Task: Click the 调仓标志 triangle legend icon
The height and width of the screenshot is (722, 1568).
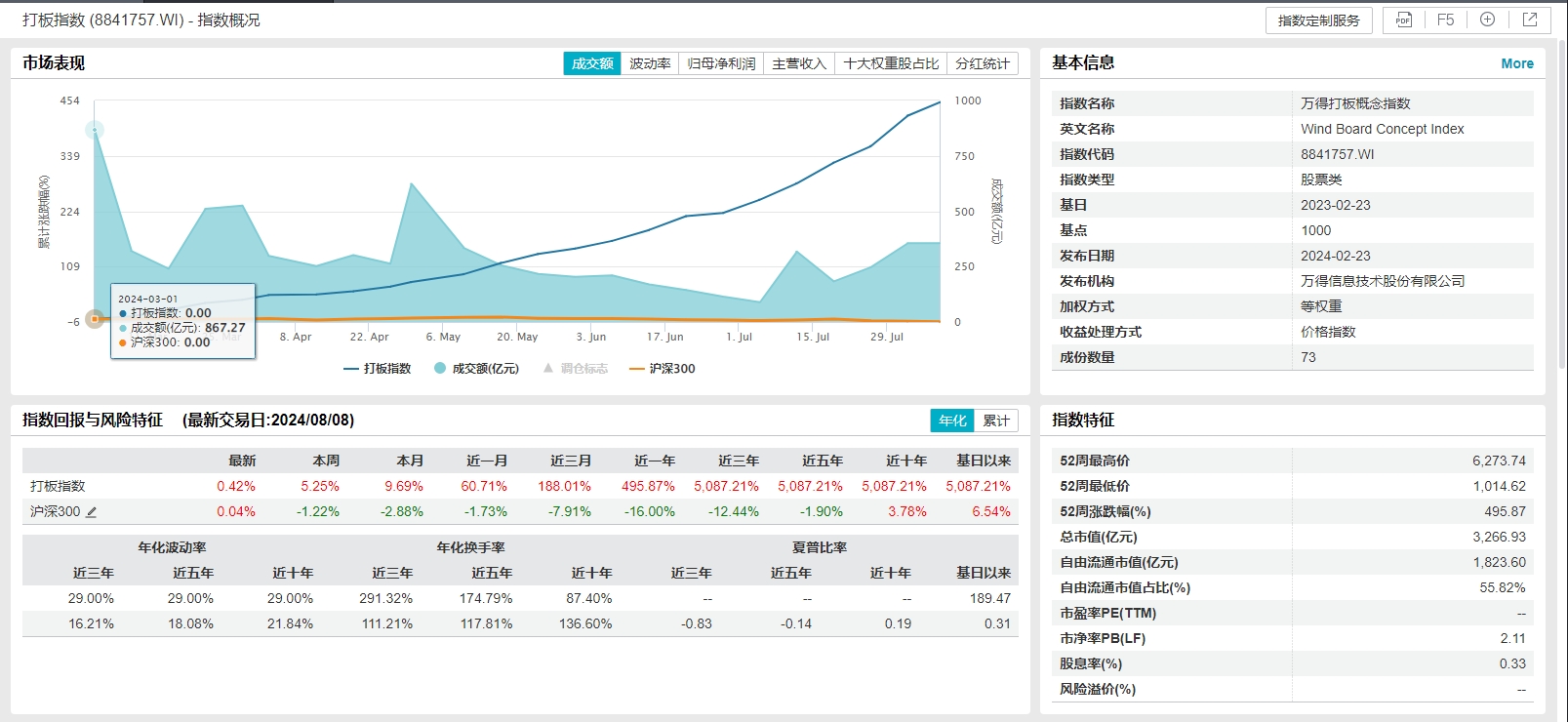Action: [x=548, y=369]
